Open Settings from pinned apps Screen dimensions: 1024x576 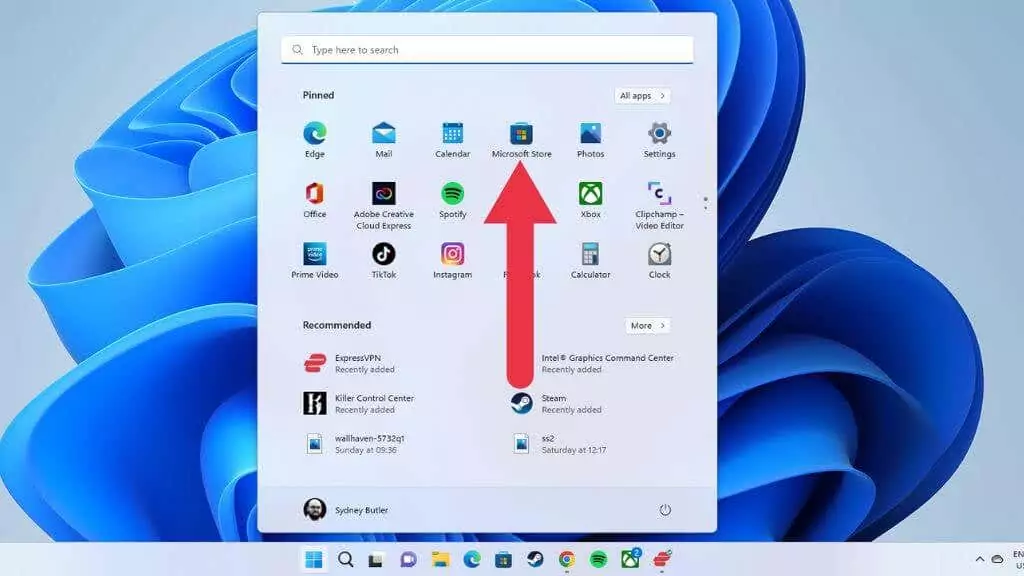pyautogui.click(x=659, y=139)
